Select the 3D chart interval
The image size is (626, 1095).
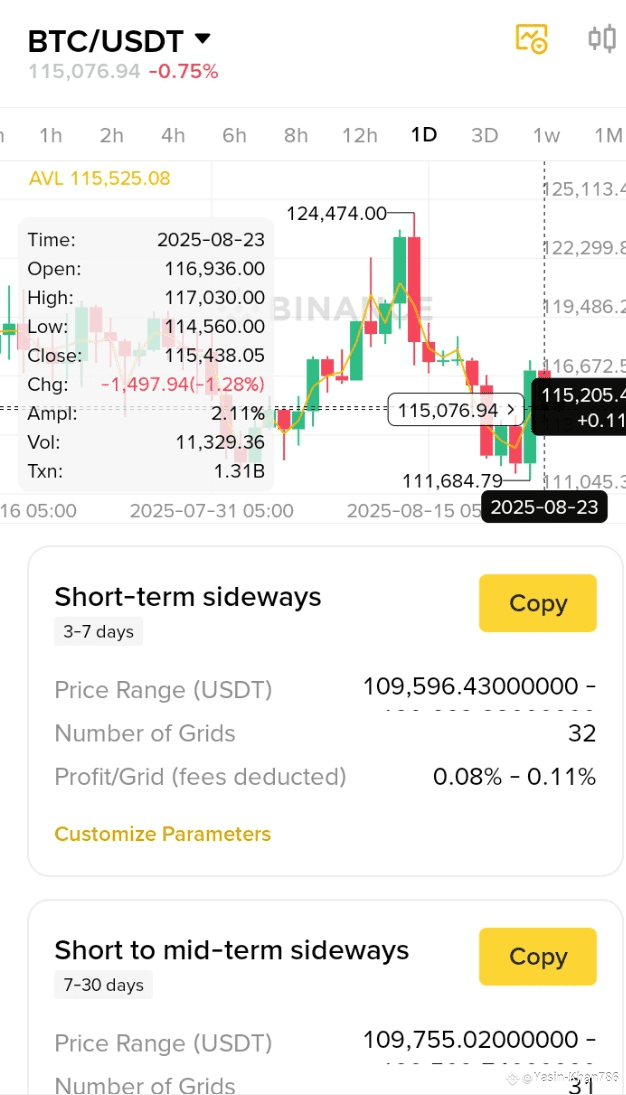click(x=484, y=135)
